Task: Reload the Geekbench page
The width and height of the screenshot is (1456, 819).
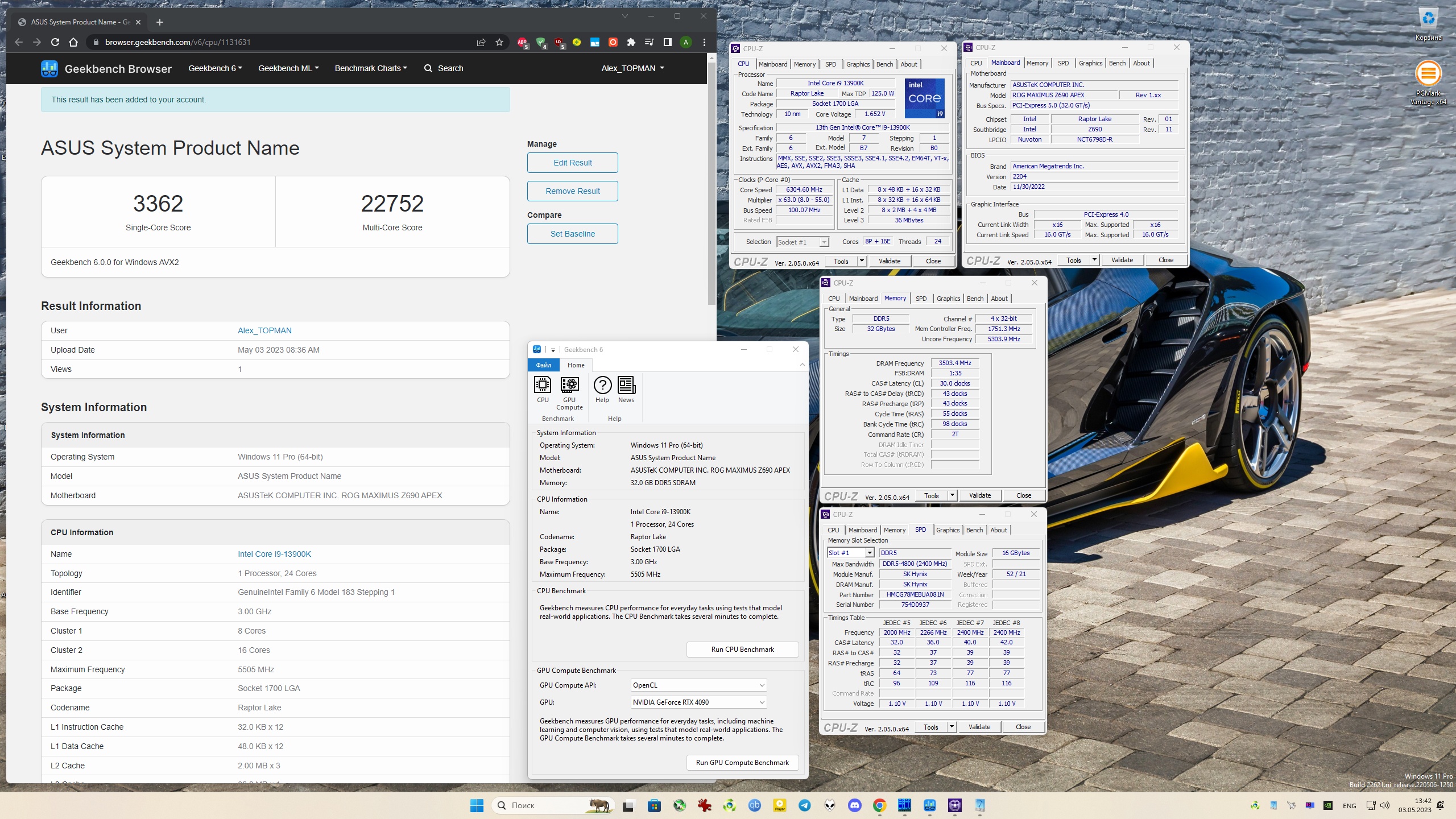Action: [x=55, y=42]
